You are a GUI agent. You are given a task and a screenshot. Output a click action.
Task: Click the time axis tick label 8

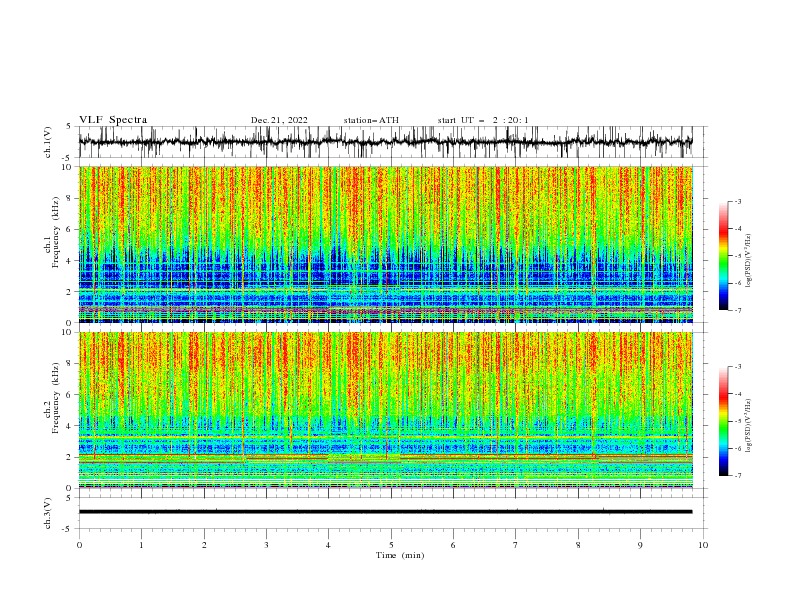578,545
